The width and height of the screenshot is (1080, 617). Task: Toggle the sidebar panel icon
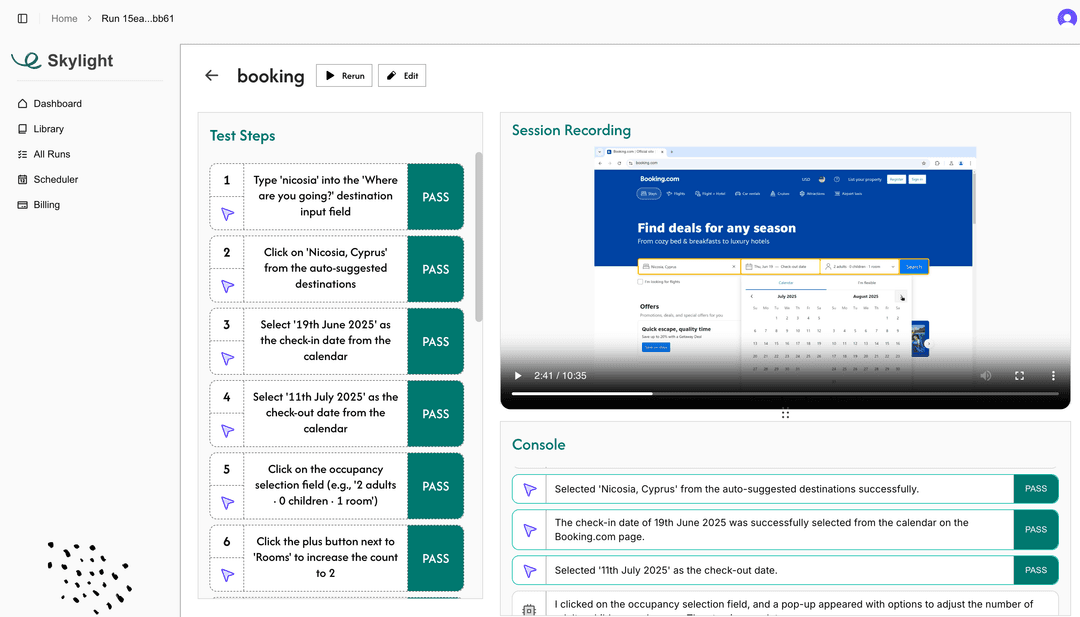pos(23,19)
